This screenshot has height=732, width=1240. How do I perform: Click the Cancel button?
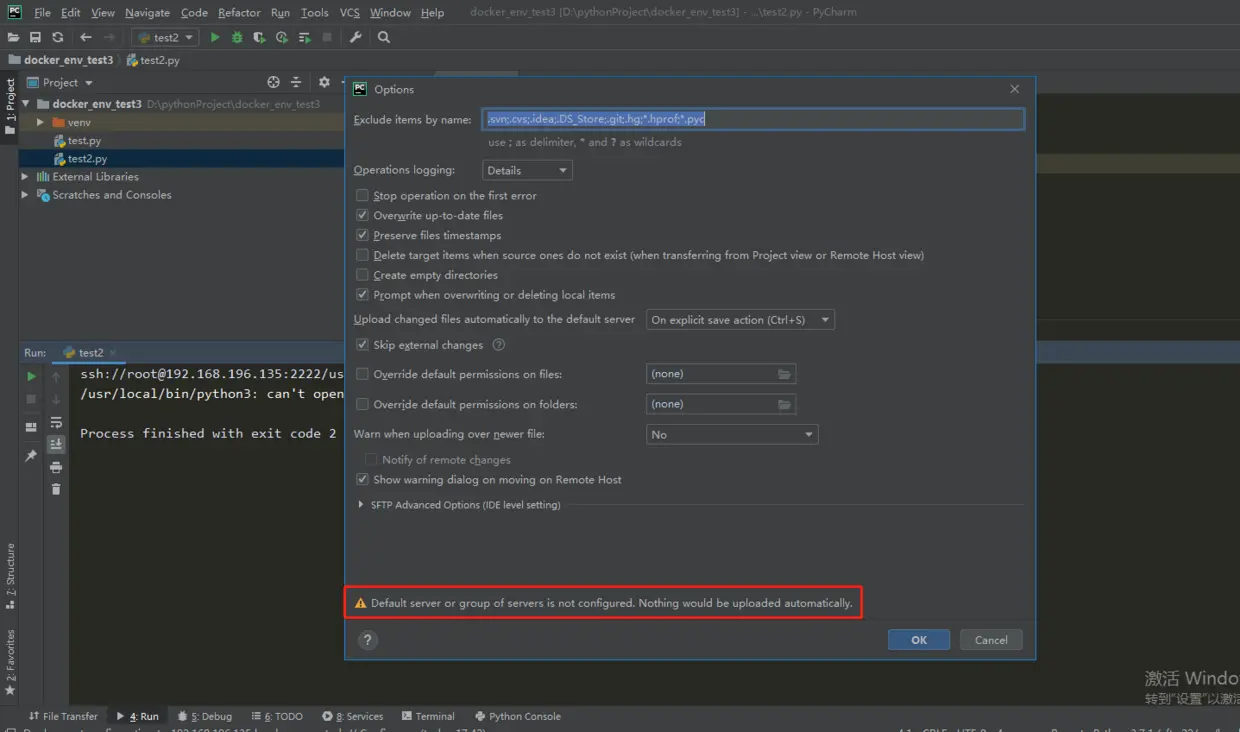[x=991, y=640]
